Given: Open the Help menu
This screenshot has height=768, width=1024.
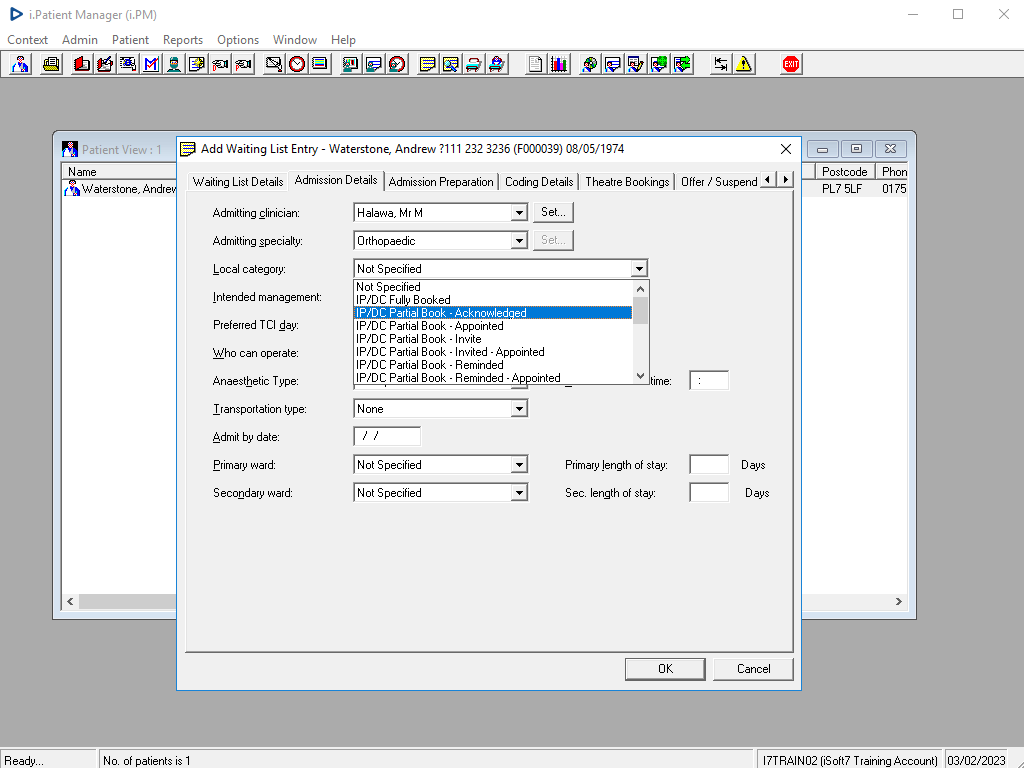Looking at the screenshot, I should click(343, 40).
